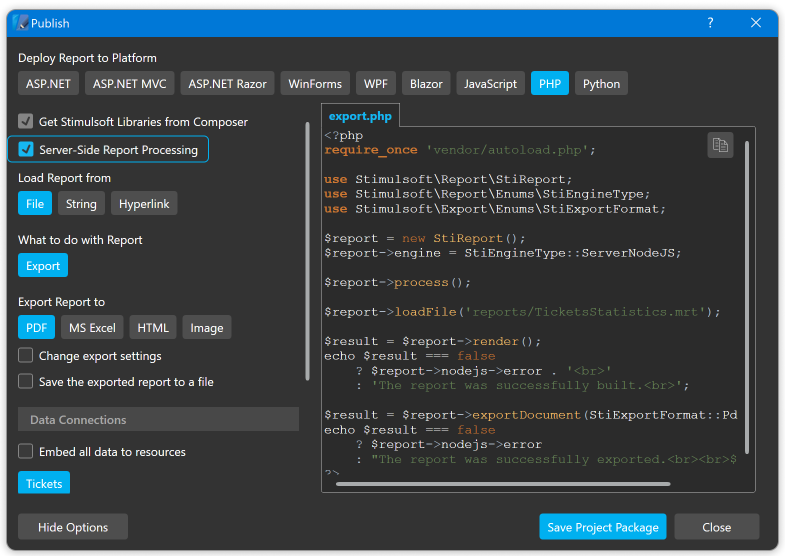
Task: Open the export.php code tab
Action: [360, 116]
